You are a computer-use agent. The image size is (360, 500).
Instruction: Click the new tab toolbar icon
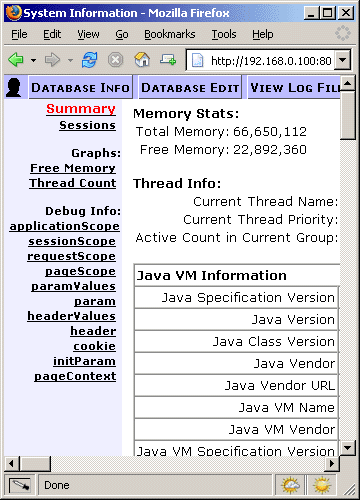pos(168,60)
